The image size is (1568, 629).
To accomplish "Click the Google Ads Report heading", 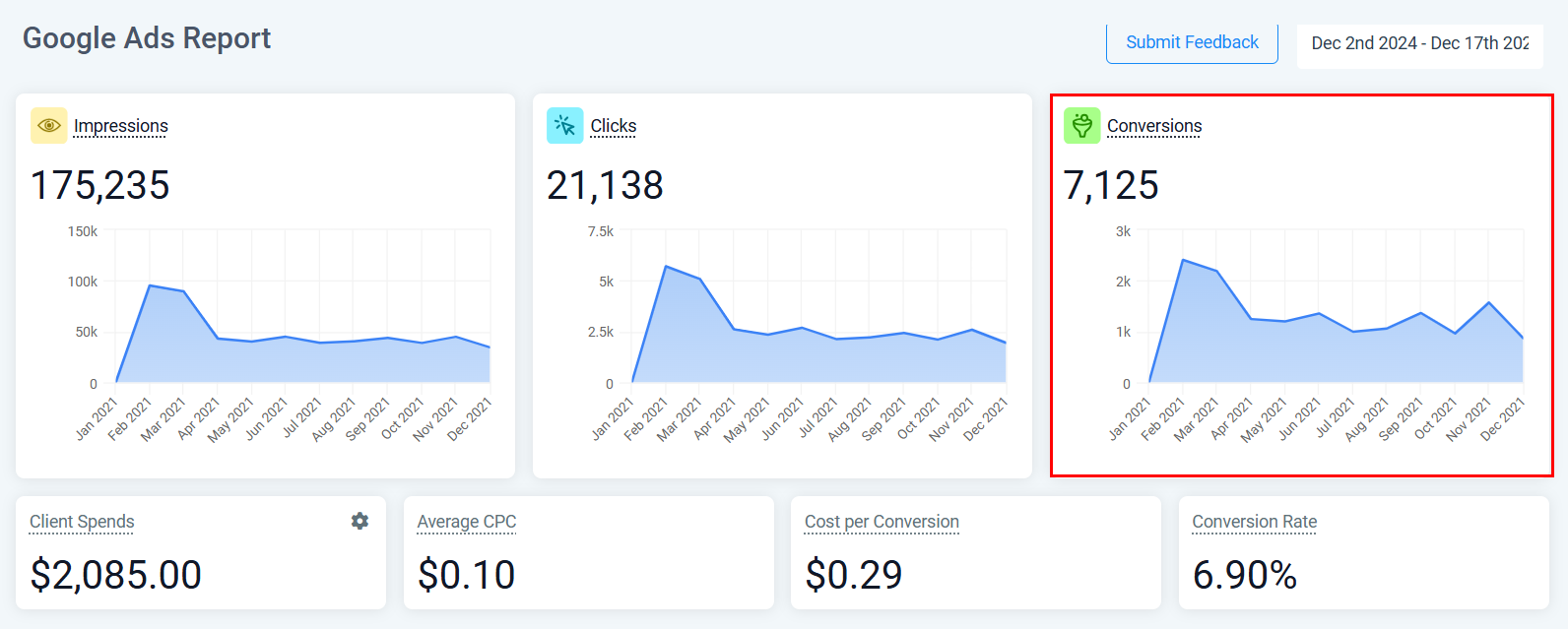I will pos(147,38).
